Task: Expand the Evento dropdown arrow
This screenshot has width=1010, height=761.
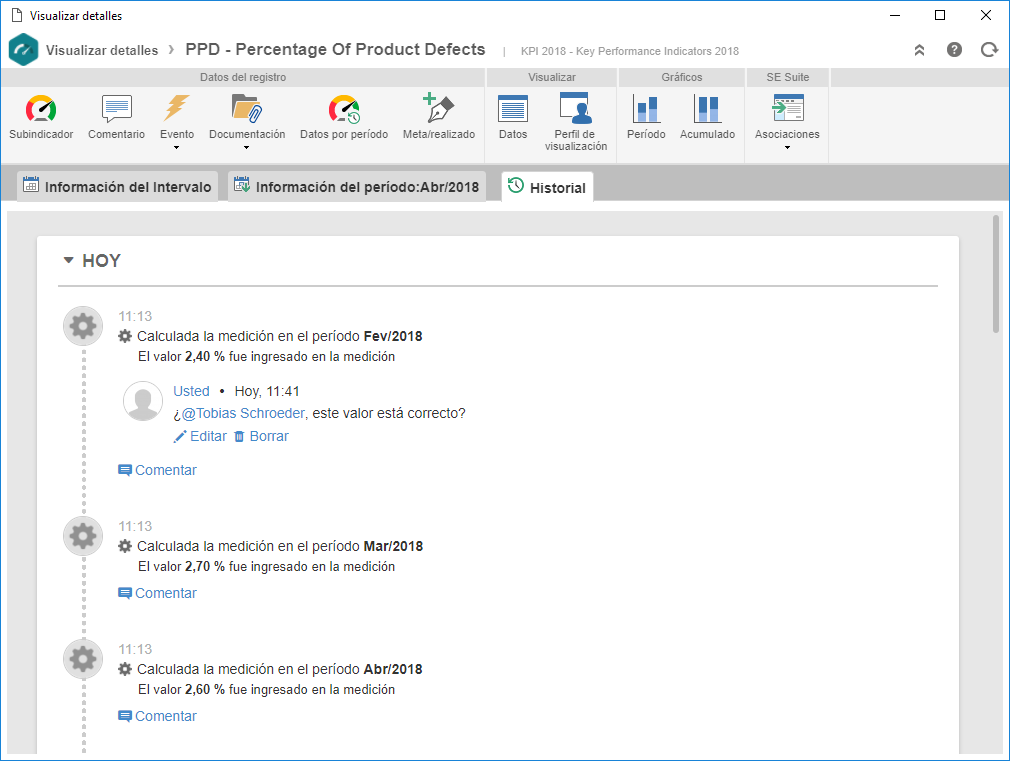Action: [176, 148]
